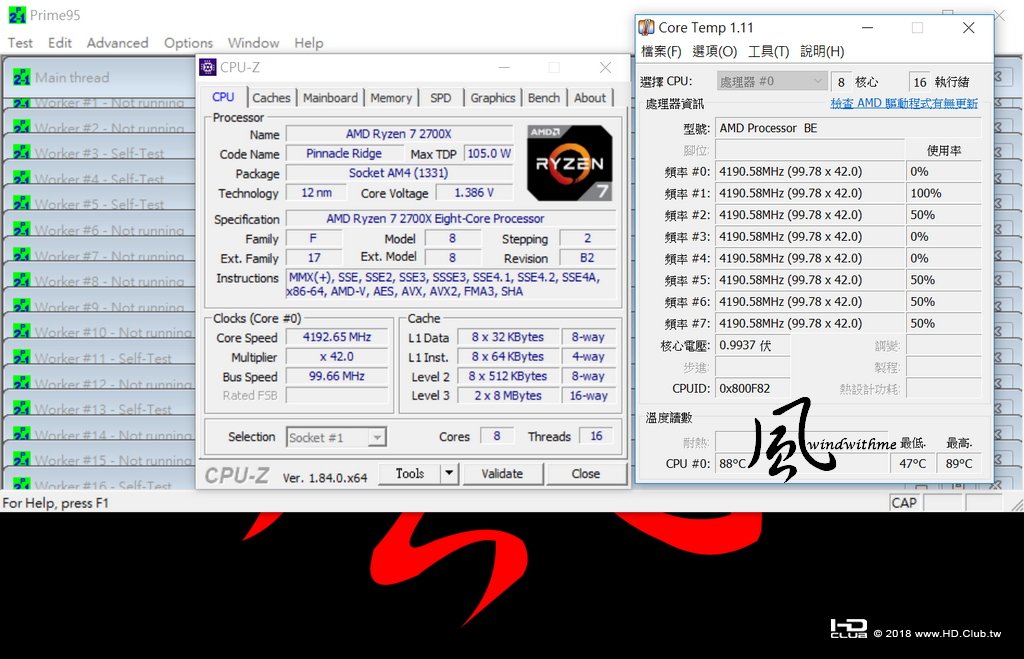Click the Ryzen 7 logo in CPU-Z
Viewport: 1024px width, 659px height.
pos(569,163)
